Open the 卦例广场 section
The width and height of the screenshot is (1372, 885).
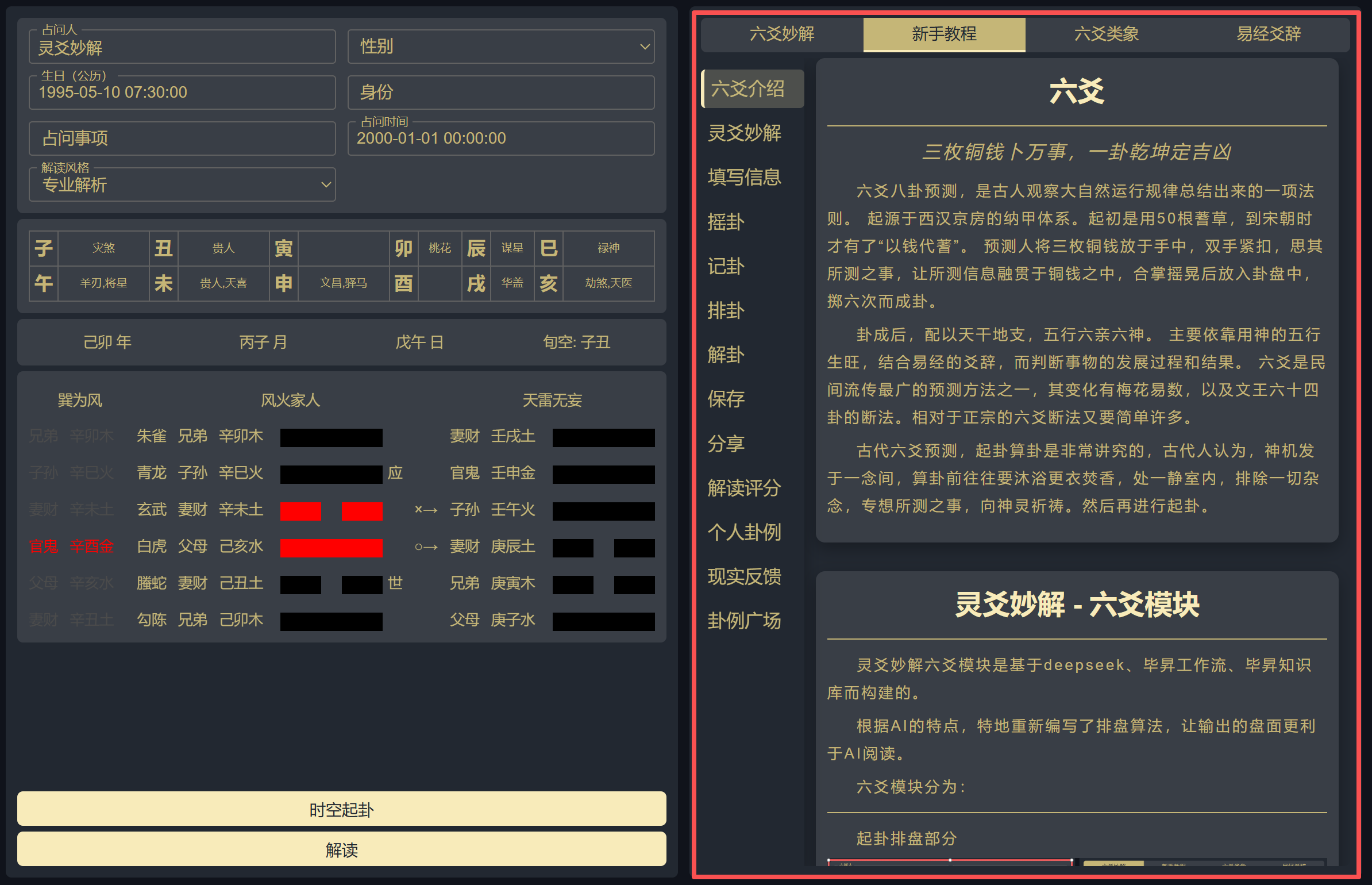click(x=745, y=621)
